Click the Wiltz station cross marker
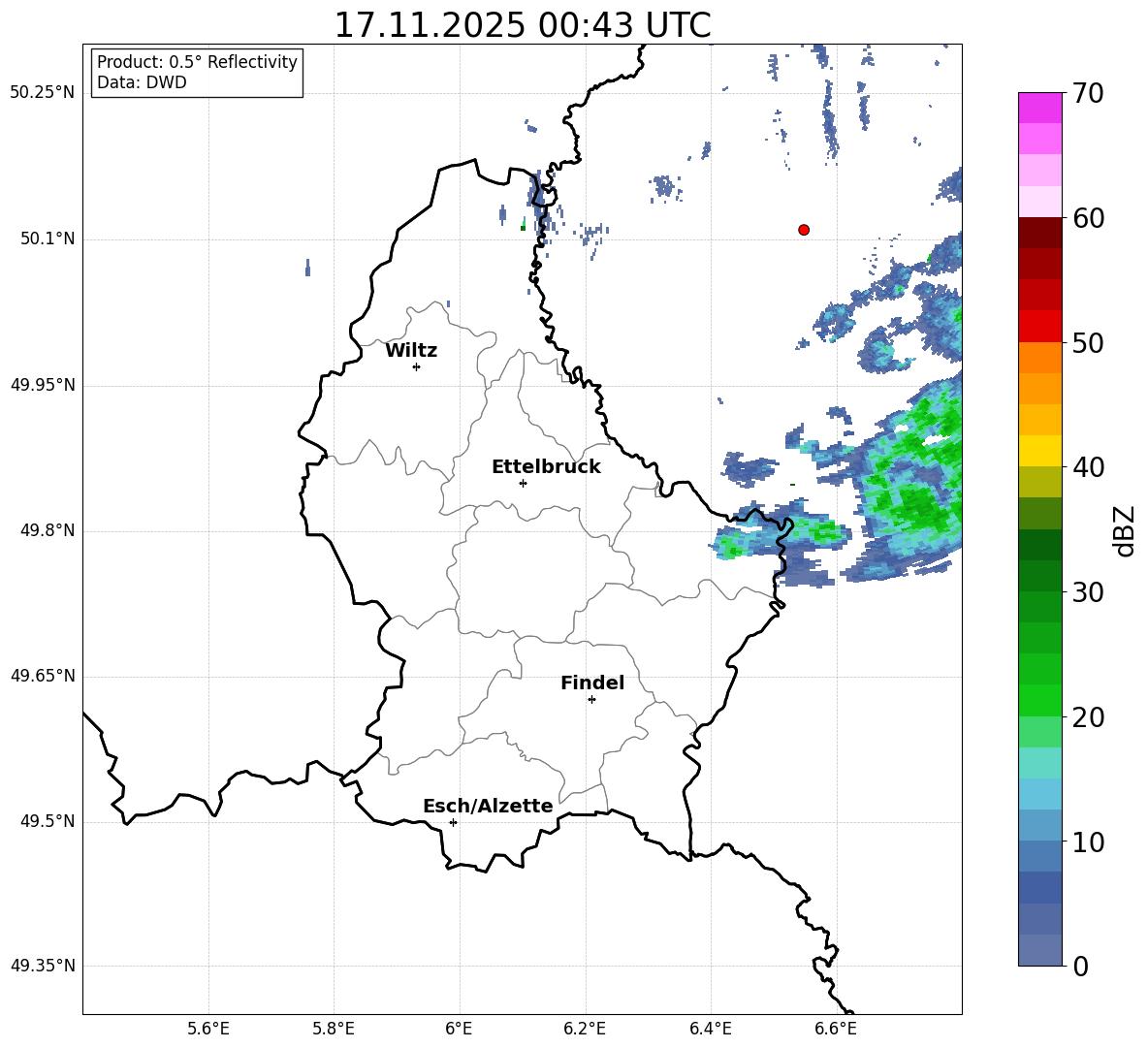Viewport: 1148px width, 1048px height. click(417, 366)
